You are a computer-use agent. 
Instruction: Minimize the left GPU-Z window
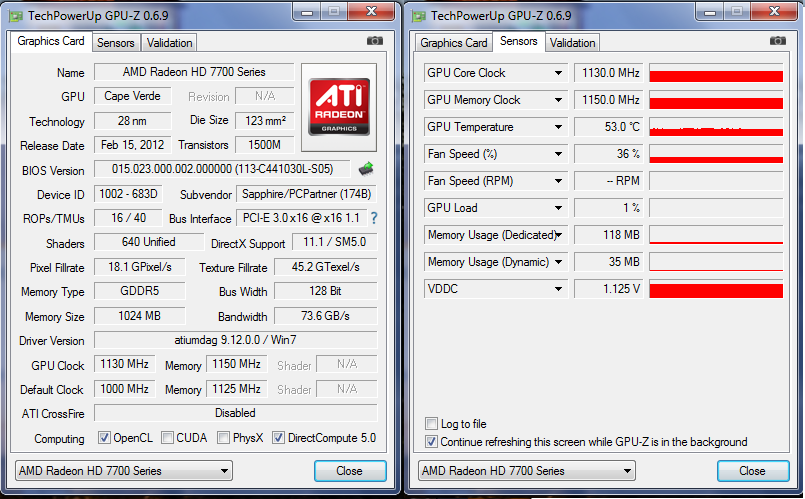307,12
